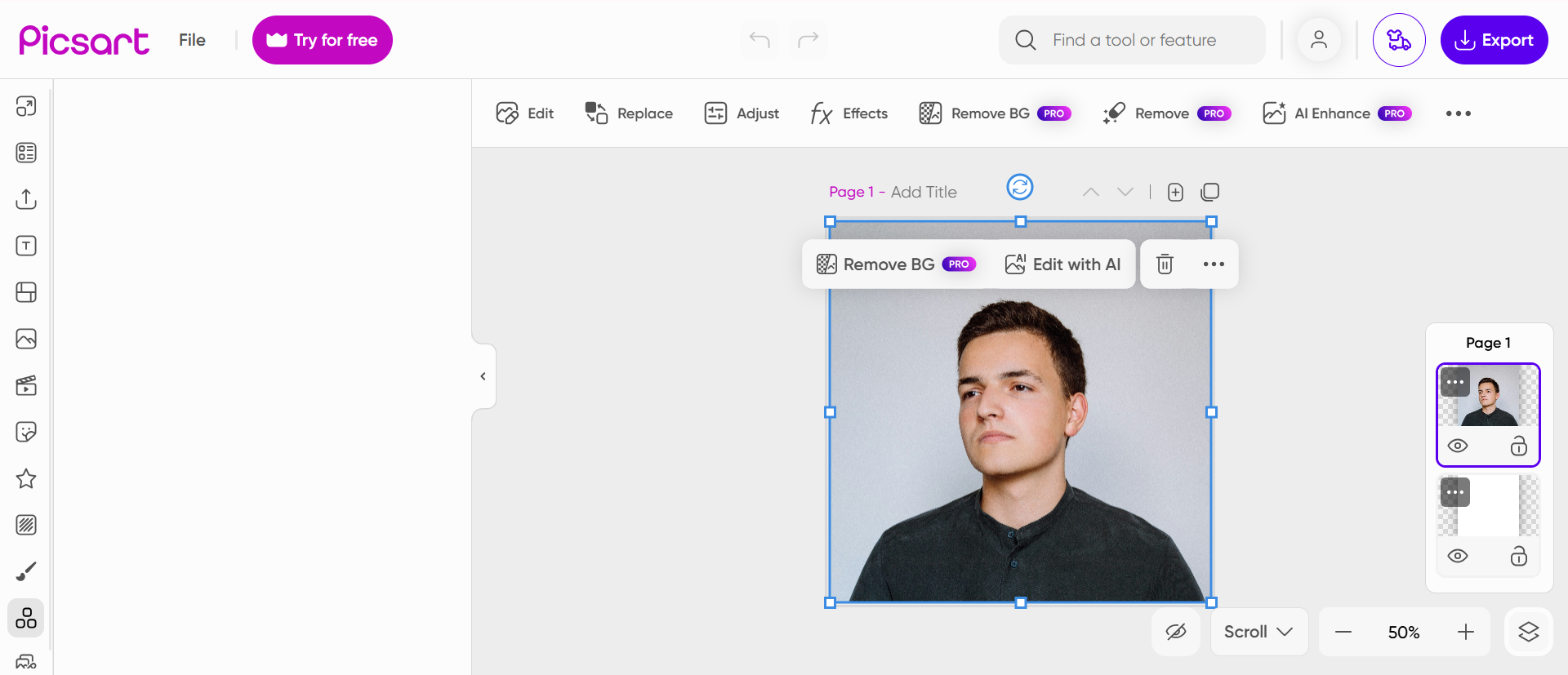This screenshot has height=675, width=1568.
Task: Open the Effects tool
Action: tap(849, 113)
